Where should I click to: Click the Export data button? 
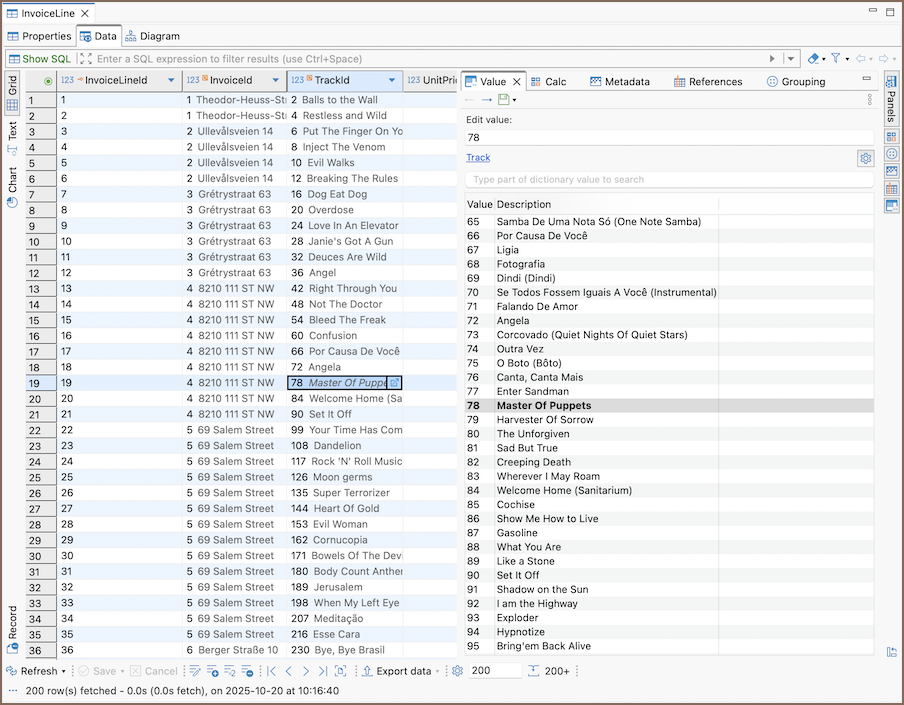397,671
